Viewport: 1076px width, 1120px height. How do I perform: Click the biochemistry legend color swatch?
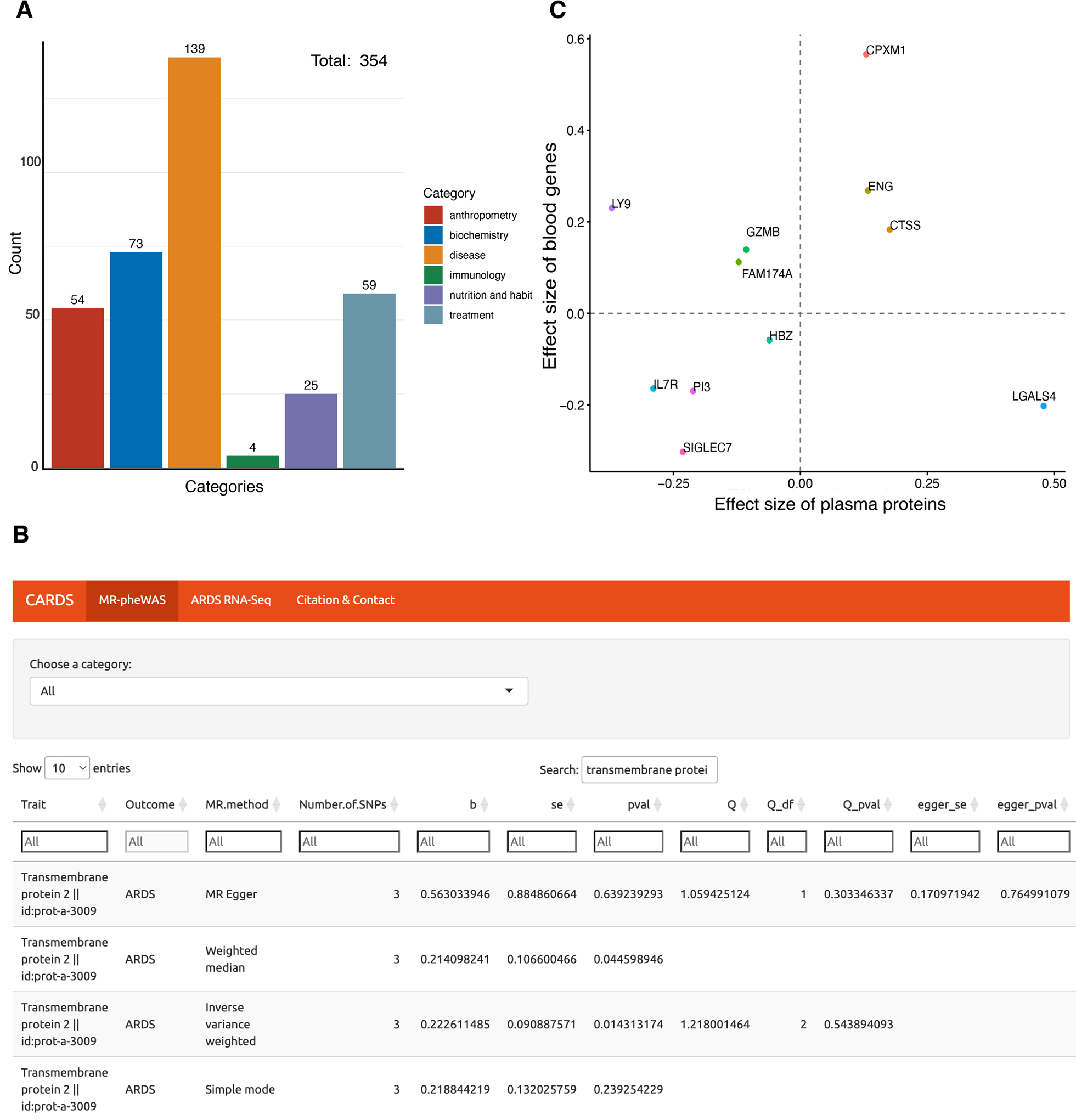(433, 235)
